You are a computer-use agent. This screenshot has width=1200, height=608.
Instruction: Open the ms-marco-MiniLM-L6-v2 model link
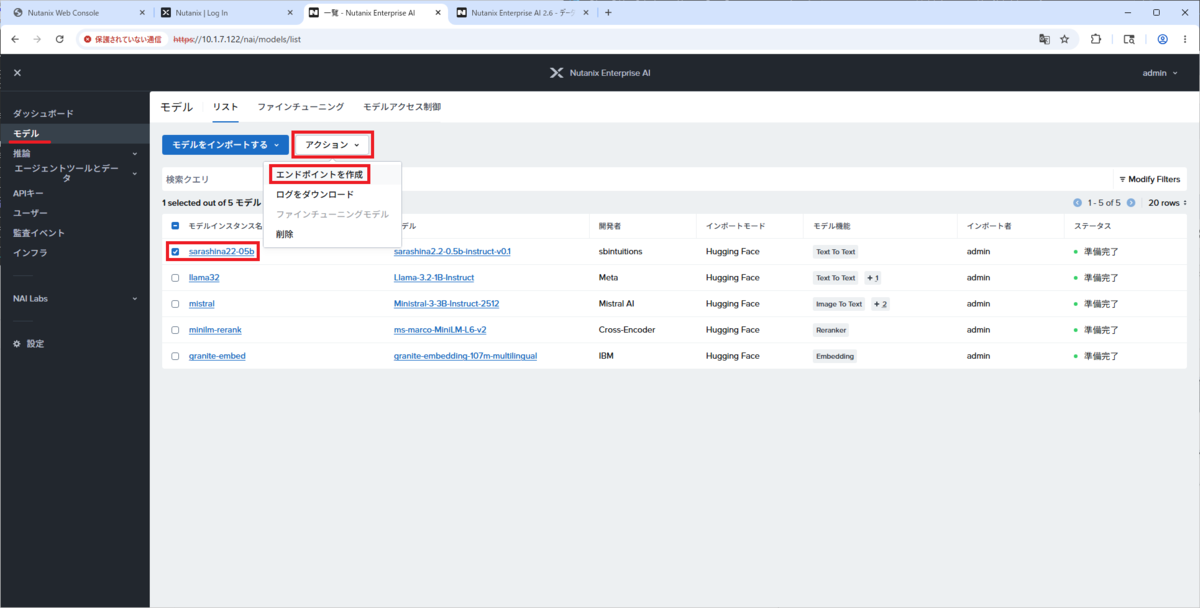coord(440,329)
